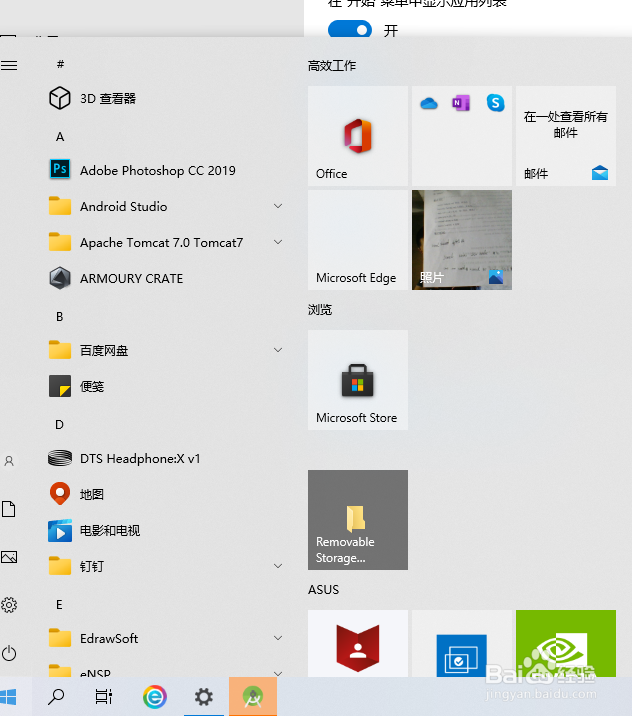Click the Apache Tomcat 7.0 folder icon
Screen dimensions: 632x716
point(60,242)
